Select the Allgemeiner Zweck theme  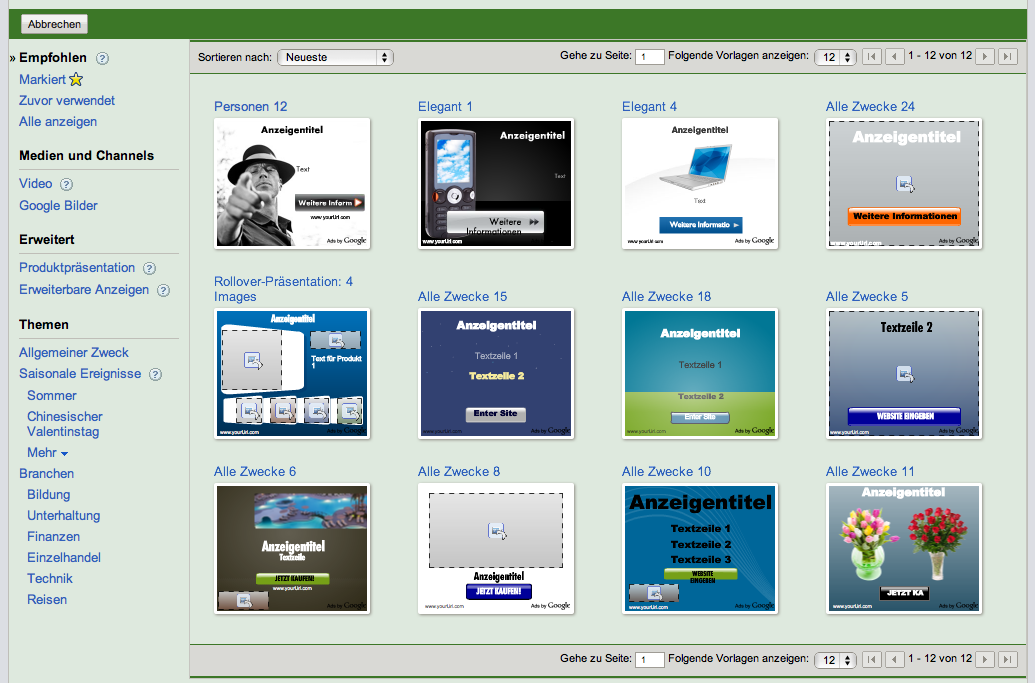pyautogui.click(x=74, y=352)
